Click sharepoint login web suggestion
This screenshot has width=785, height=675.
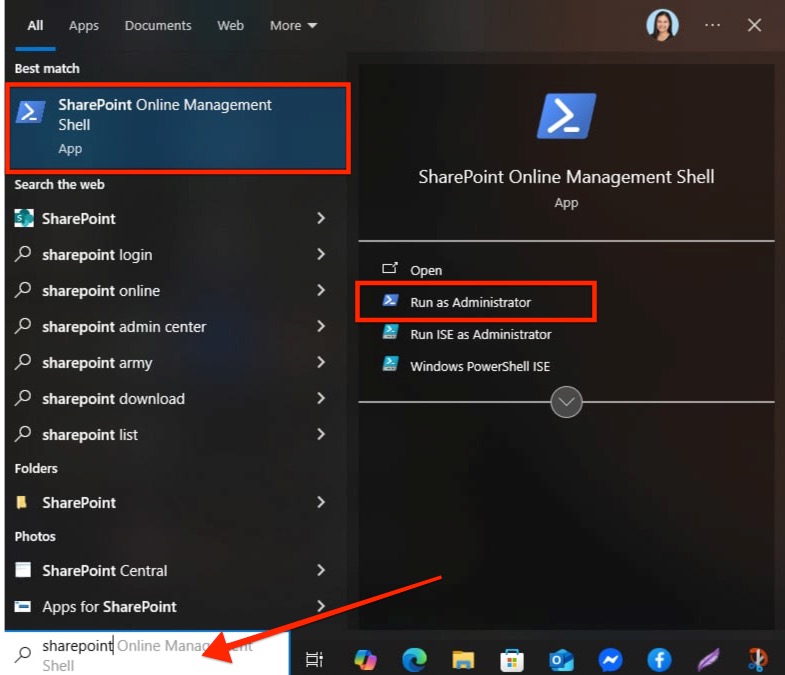click(97, 255)
